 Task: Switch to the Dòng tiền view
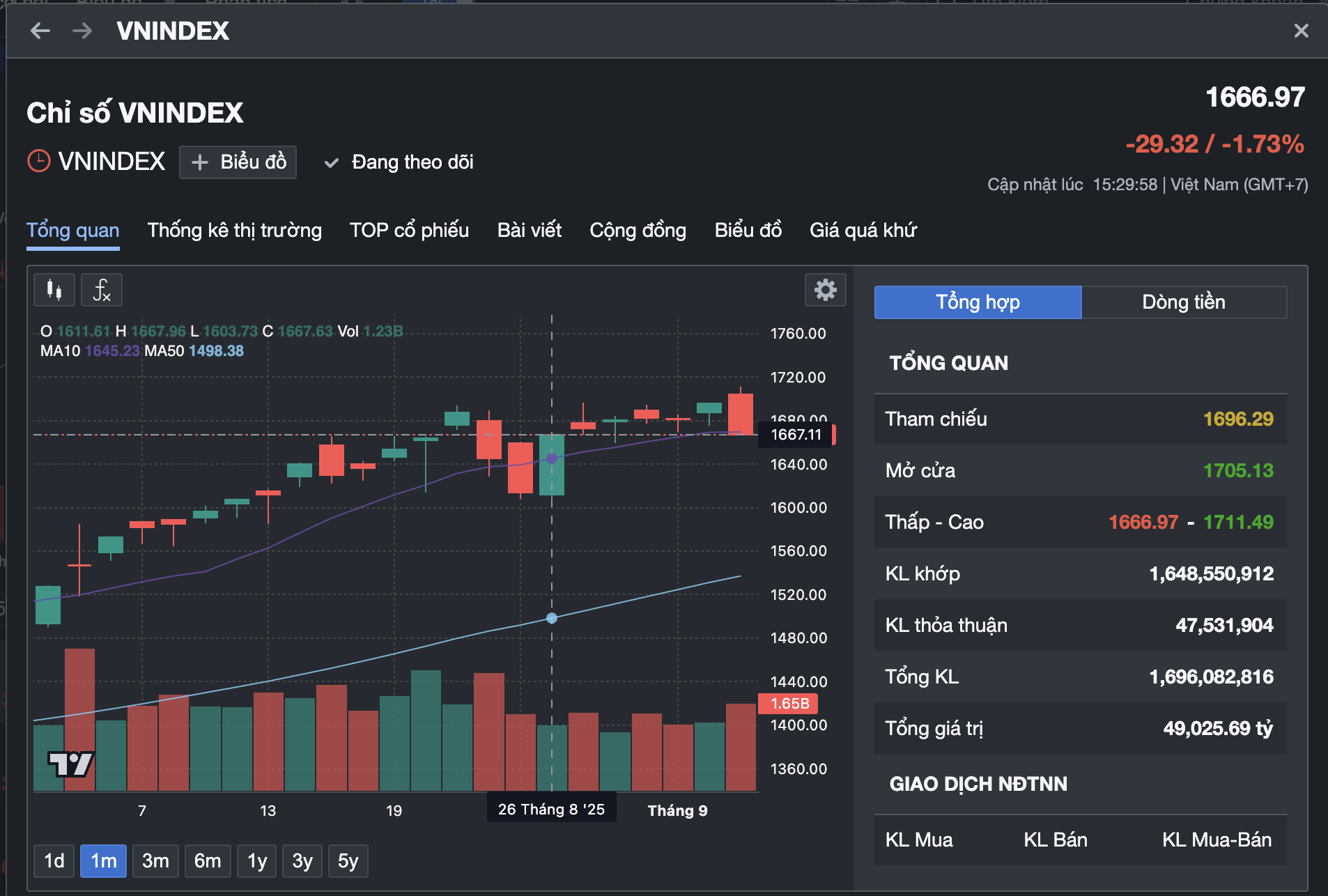[x=1183, y=302]
